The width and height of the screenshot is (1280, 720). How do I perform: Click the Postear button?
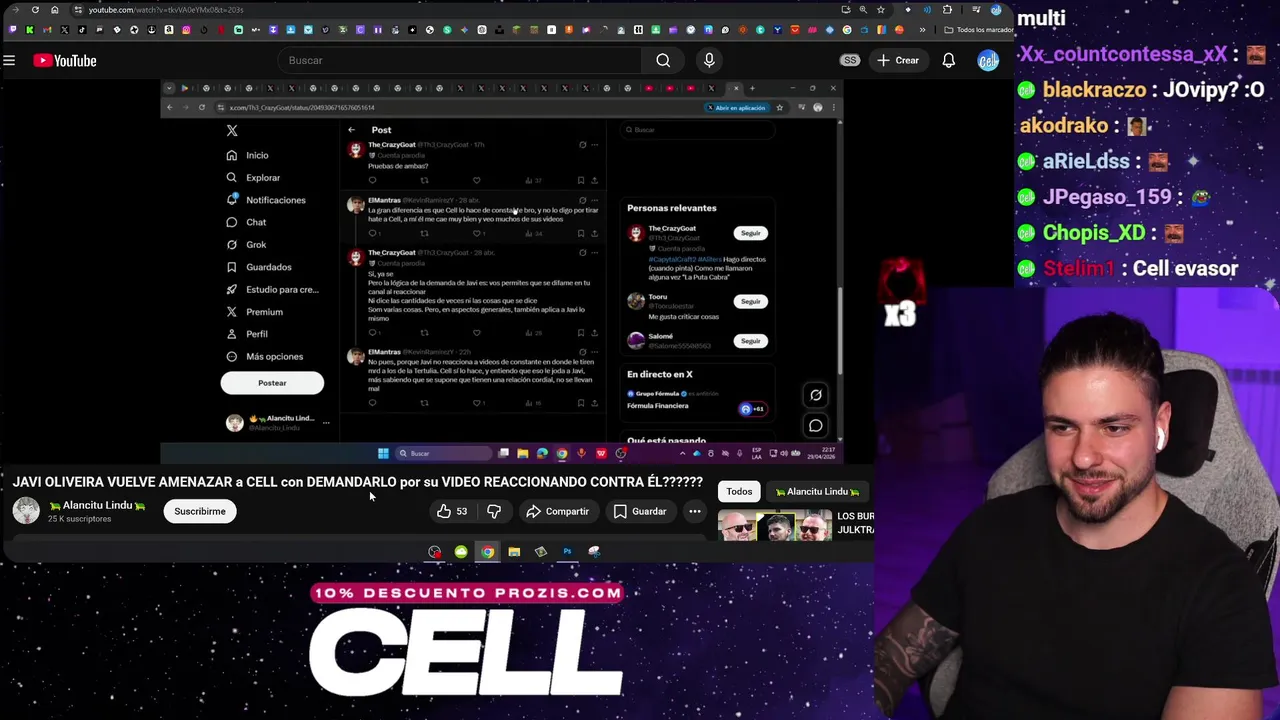[x=272, y=383]
